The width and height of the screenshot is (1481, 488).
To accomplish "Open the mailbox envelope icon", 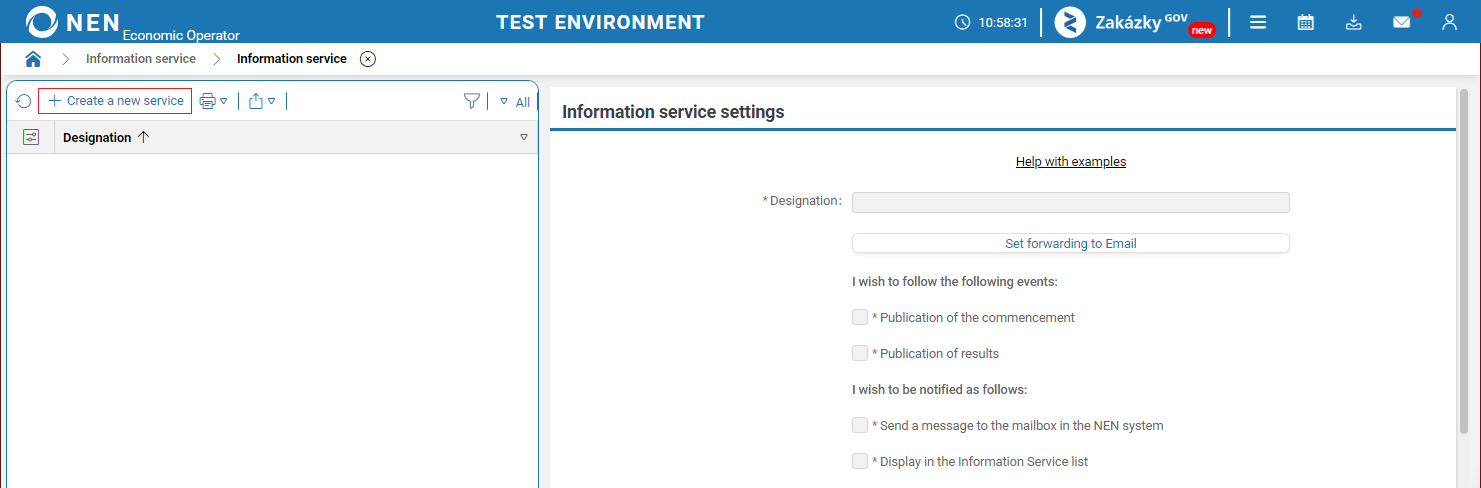I will (x=1402, y=22).
